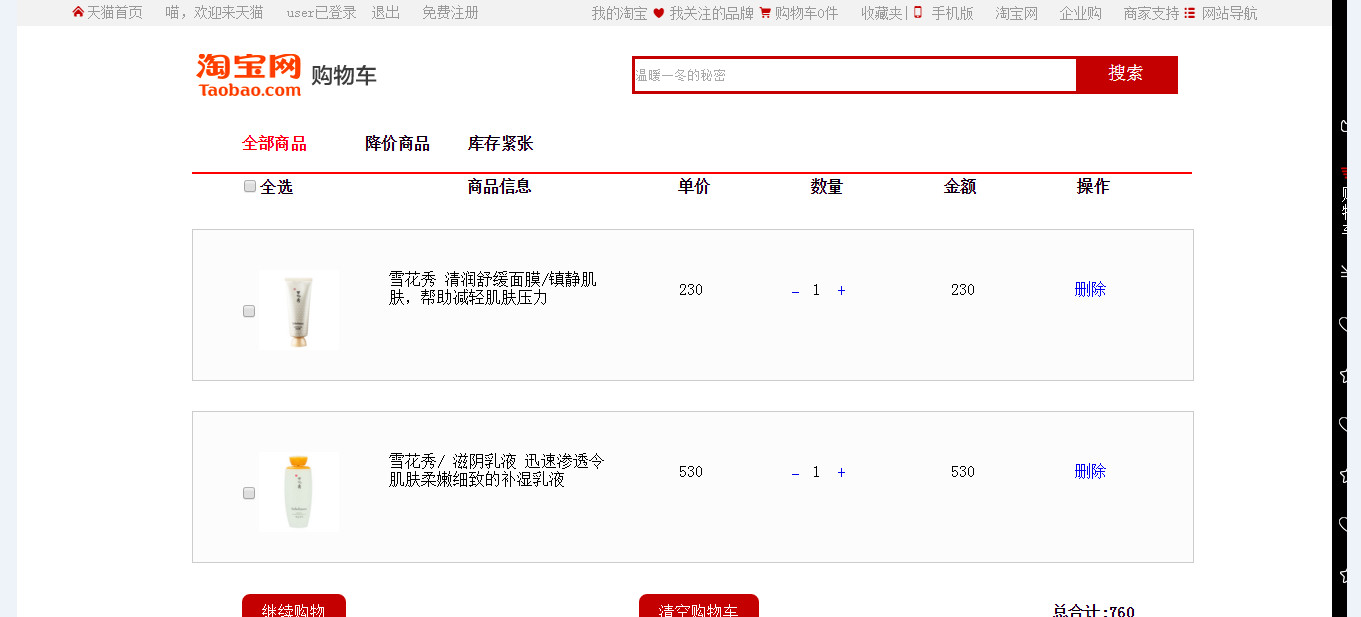This screenshot has height=617, width=1361.
Task: Switch to the 全部商品 tab
Action: pos(274,144)
